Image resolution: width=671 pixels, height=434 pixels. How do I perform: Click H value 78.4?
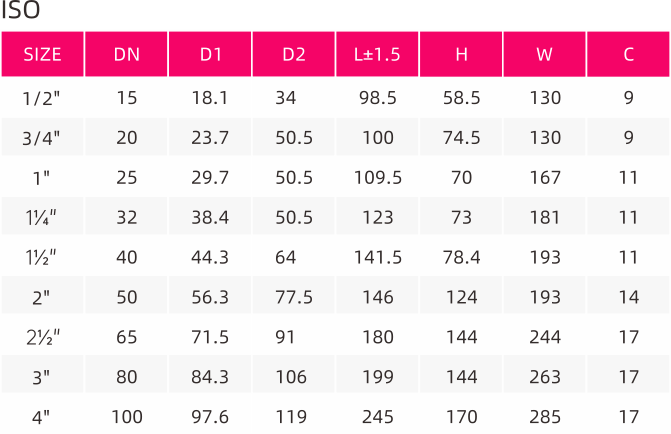[x=461, y=257]
